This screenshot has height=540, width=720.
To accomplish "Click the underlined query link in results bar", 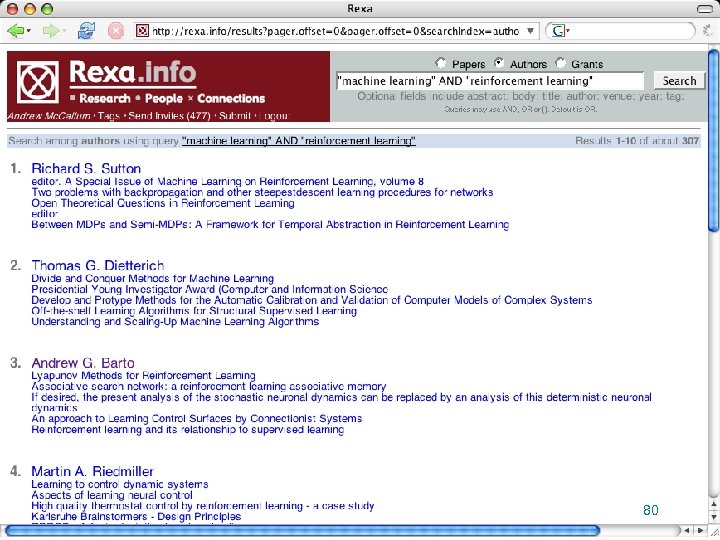I will click(x=298, y=141).
